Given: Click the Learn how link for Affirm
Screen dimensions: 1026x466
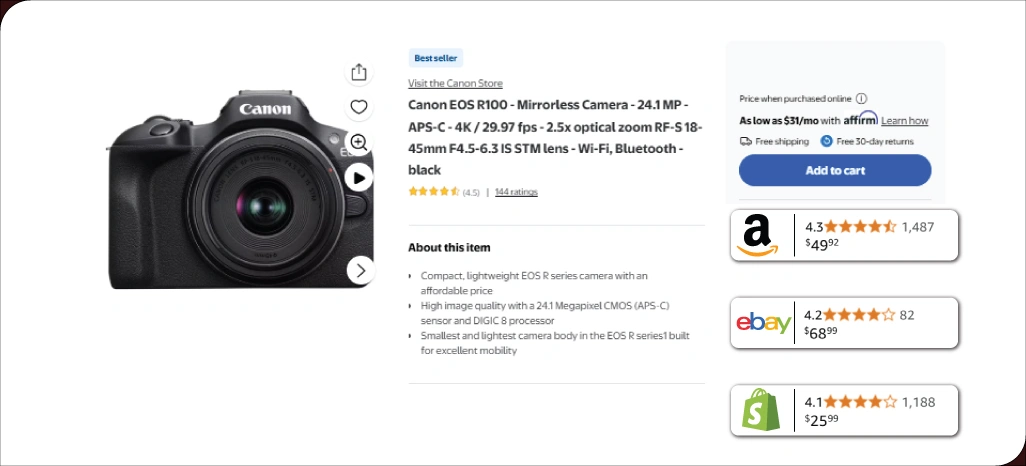Looking at the screenshot, I should pyautogui.click(x=904, y=121).
